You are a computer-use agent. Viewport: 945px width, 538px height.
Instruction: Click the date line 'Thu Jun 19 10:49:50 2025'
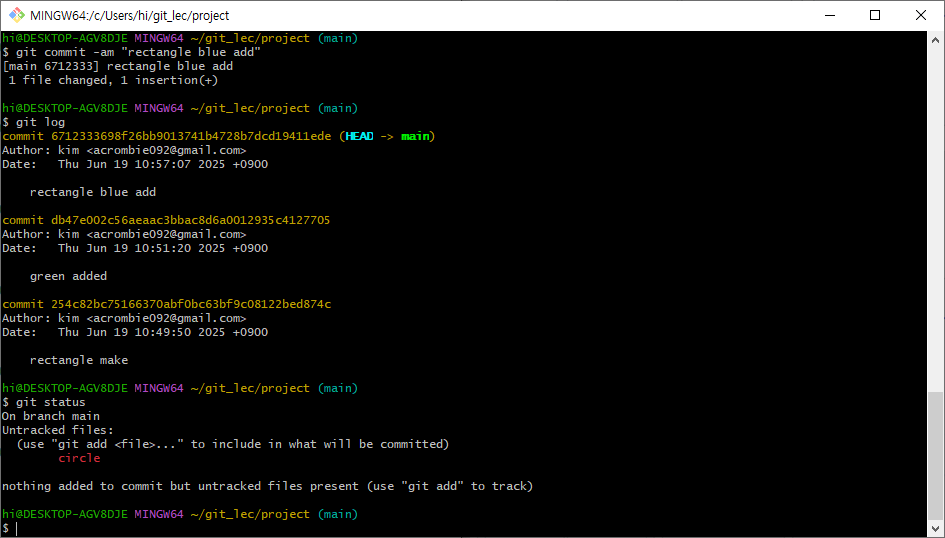coord(135,332)
